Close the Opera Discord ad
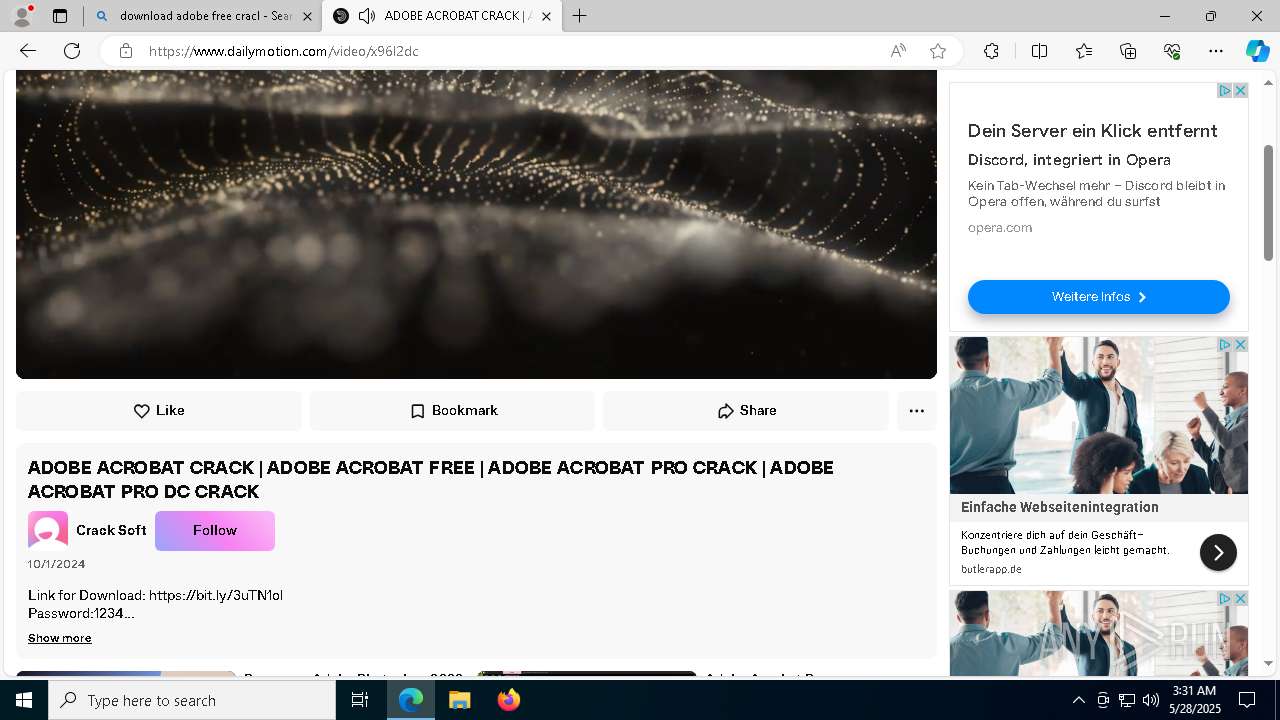 (x=1240, y=91)
